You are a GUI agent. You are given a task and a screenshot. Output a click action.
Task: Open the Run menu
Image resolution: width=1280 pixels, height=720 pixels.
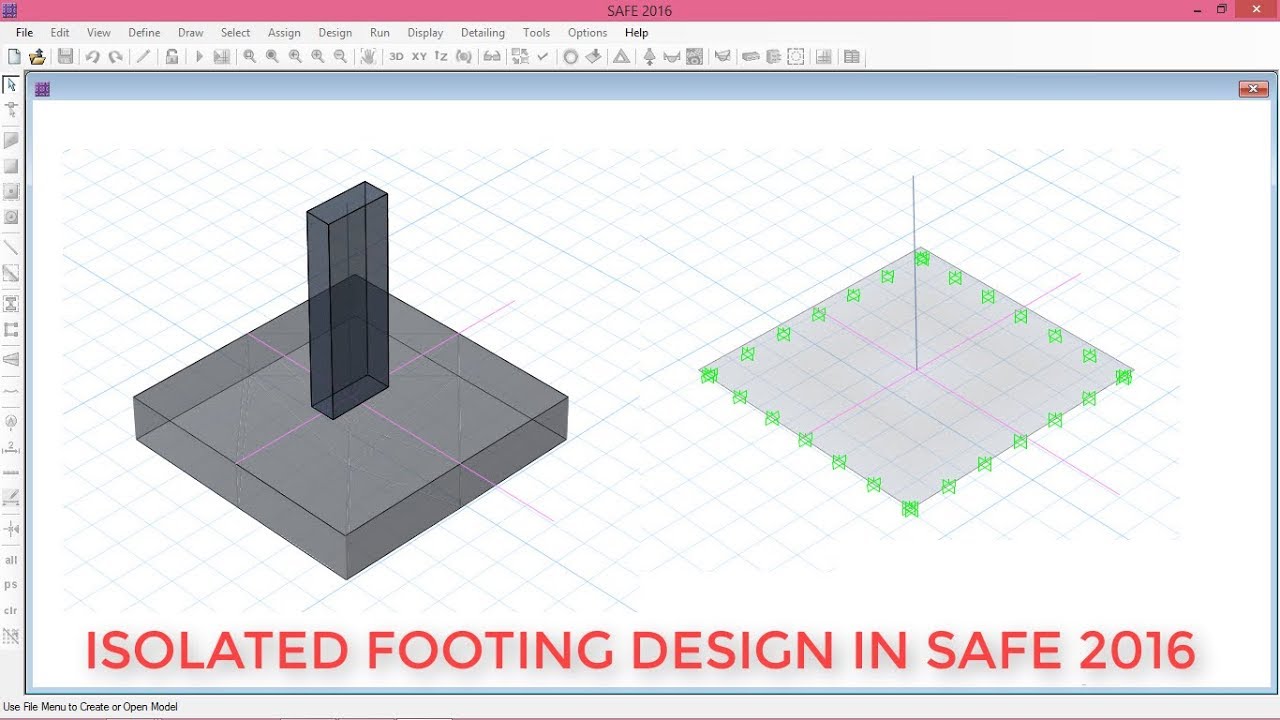point(380,33)
